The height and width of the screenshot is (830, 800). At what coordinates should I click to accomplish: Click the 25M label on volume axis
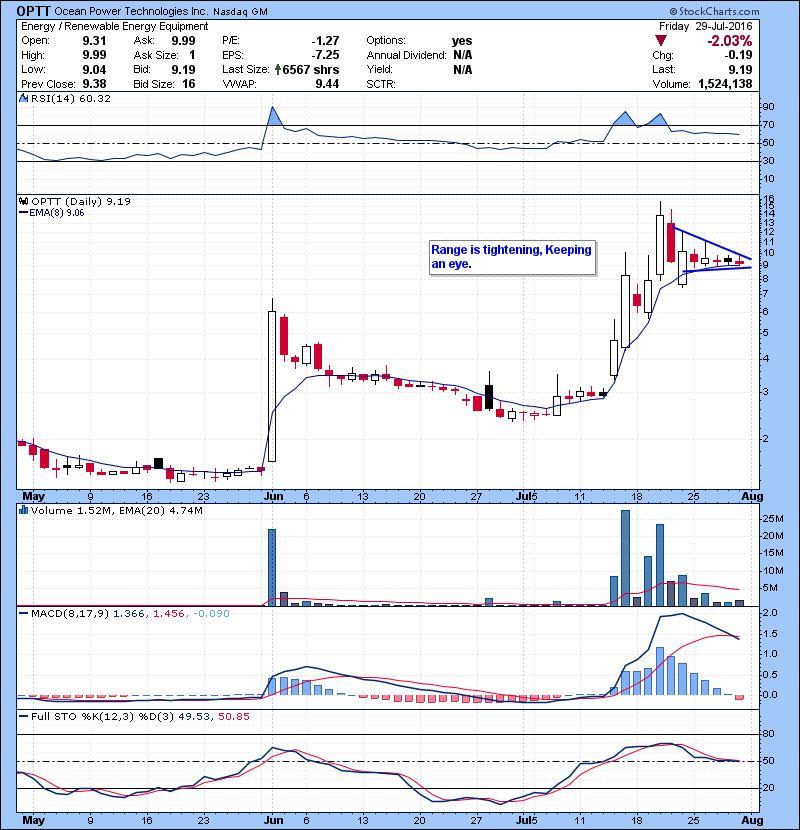(x=772, y=519)
